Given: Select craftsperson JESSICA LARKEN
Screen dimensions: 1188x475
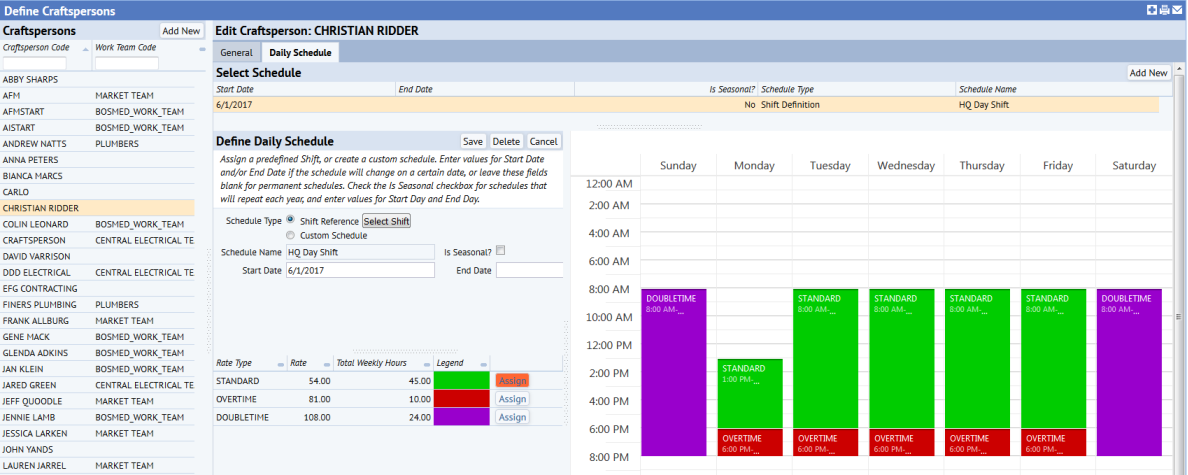Looking at the screenshot, I should pos(97,433).
